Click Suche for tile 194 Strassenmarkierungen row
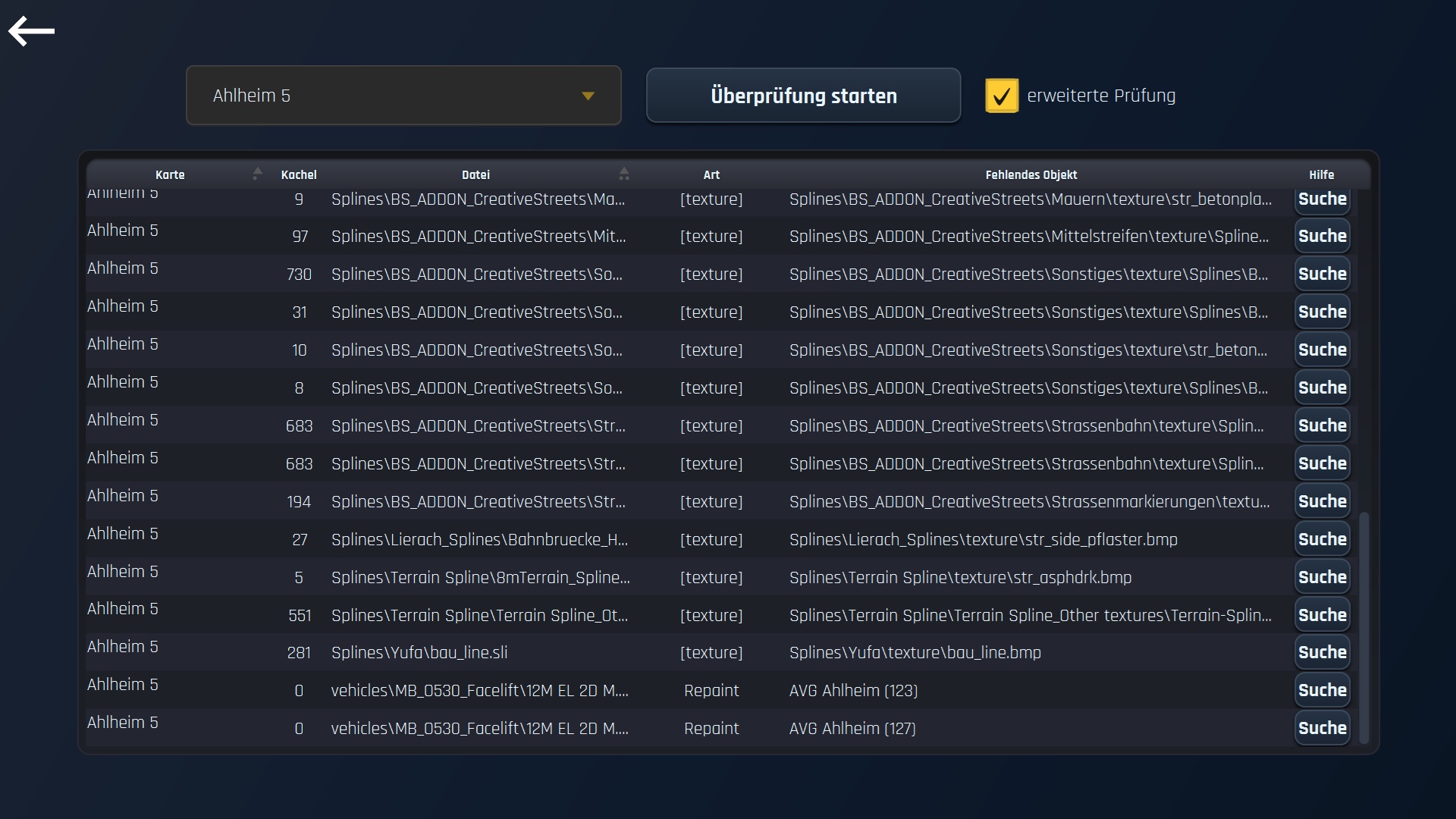Screen dimensions: 1456x819 click(1322, 501)
